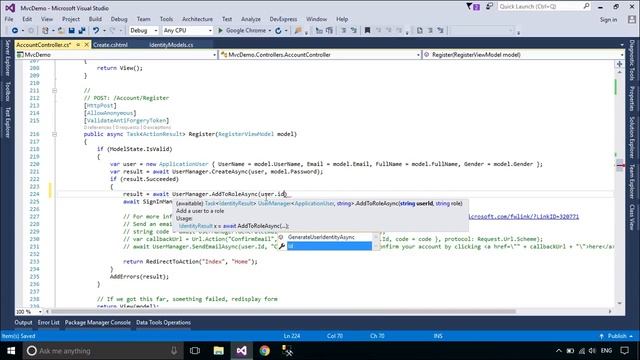This screenshot has width=640, height=360.
Task: Toggle bookmark using the bookmark icon
Action: [x=367, y=31]
